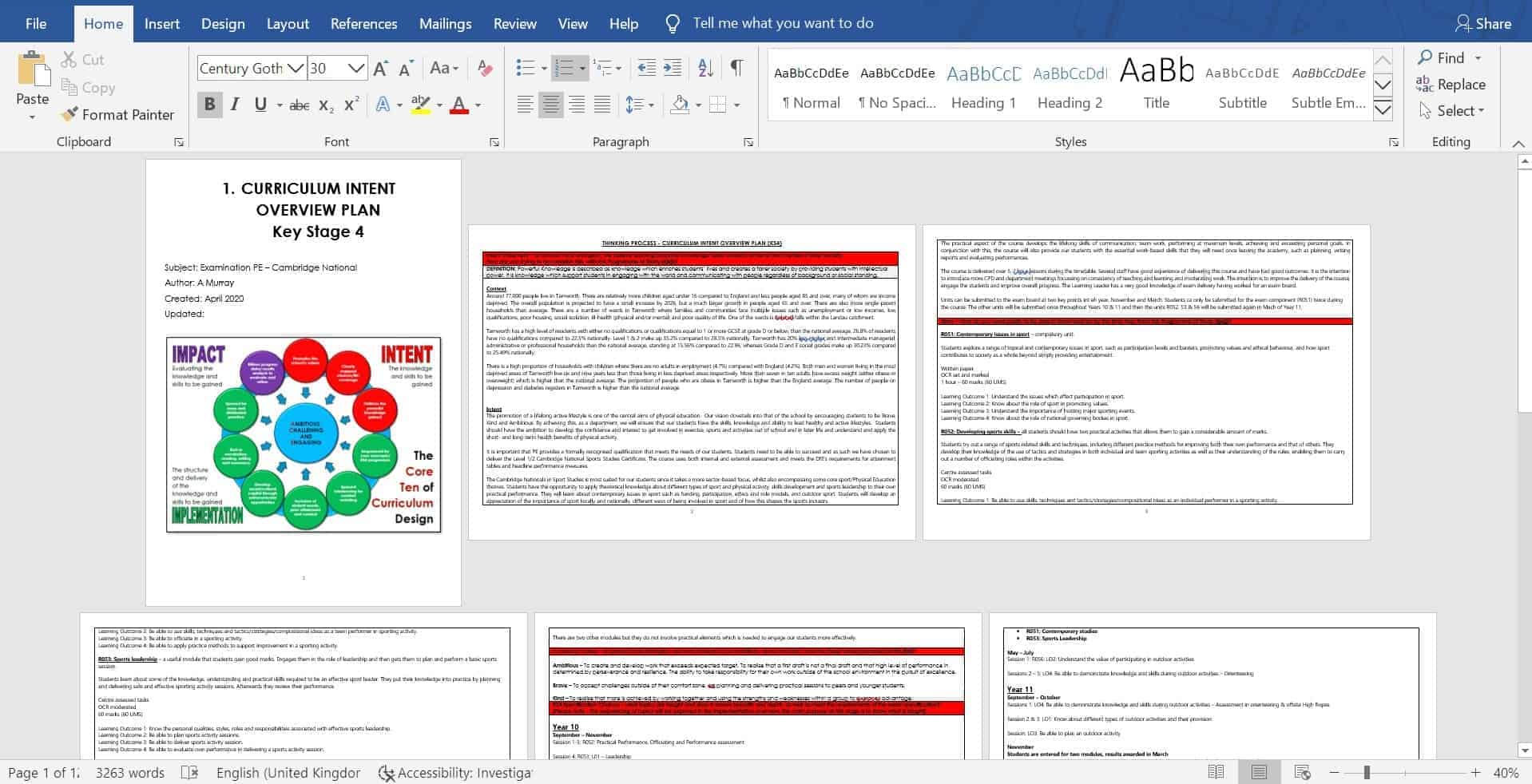Screen dimensions: 1532x784
Task: Click the Share button
Action: (x=1482, y=23)
